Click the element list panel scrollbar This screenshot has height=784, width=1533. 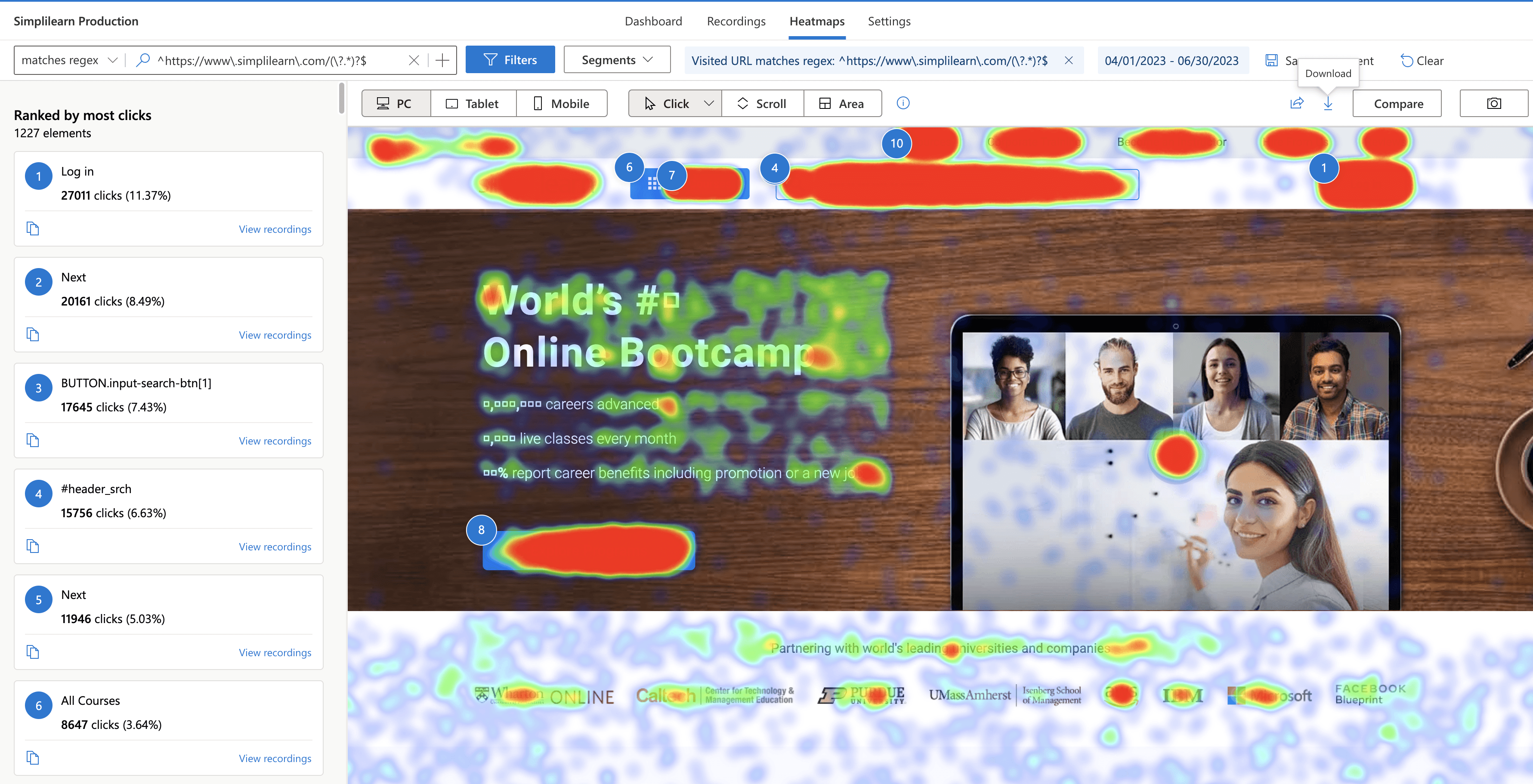[342, 98]
